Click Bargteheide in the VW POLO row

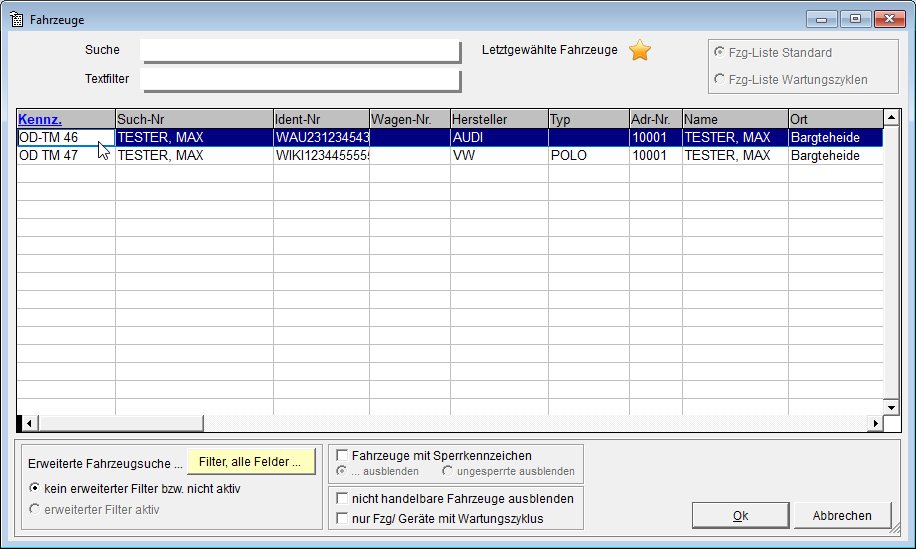[835, 155]
